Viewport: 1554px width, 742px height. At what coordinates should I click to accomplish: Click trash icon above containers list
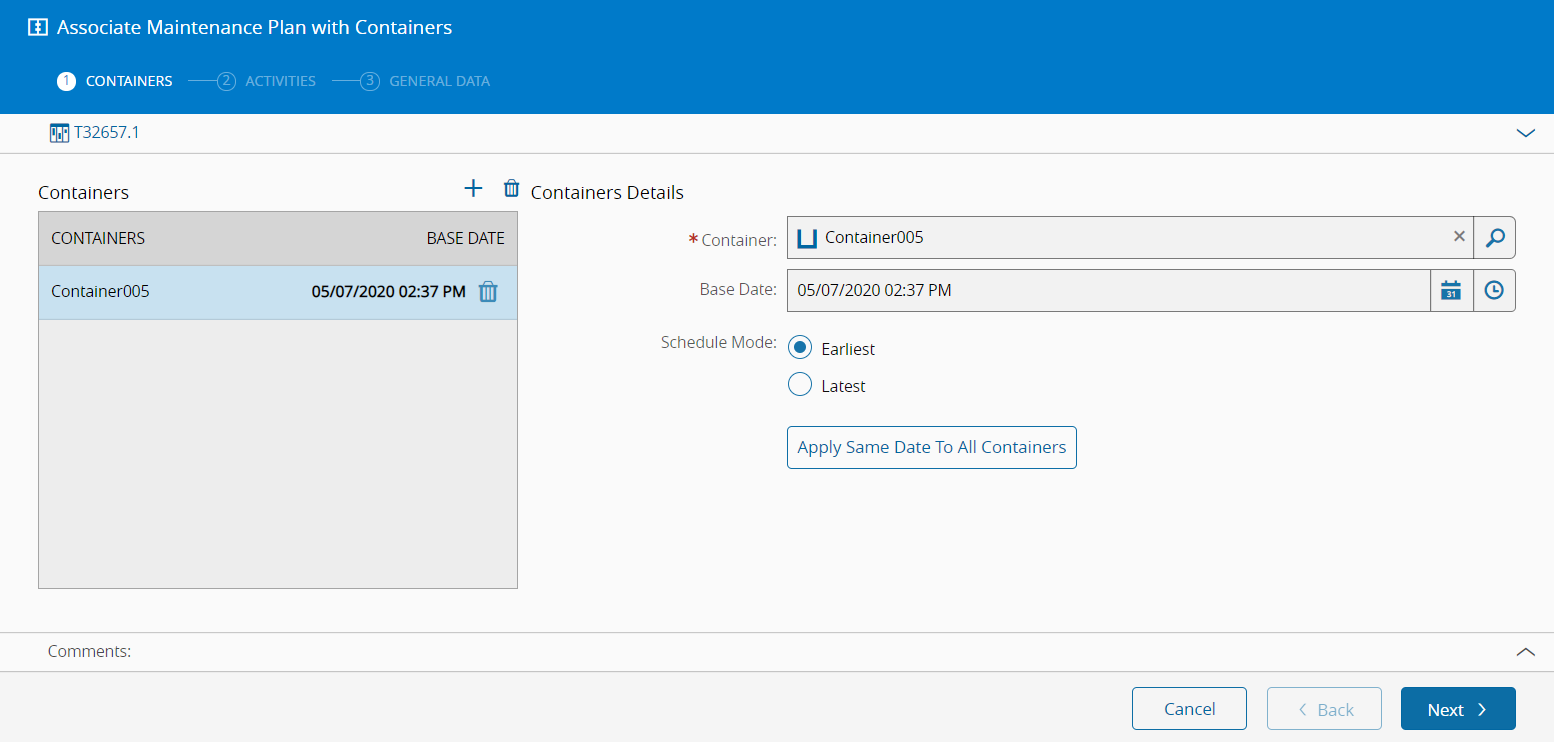[511, 188]
